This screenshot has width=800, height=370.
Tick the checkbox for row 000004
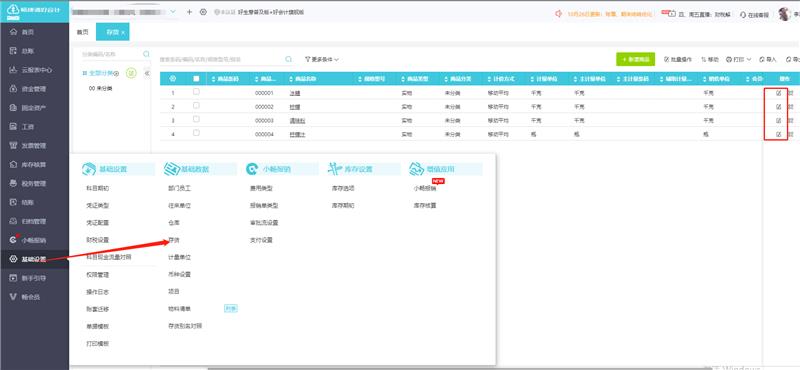click(x=196, y=133)
